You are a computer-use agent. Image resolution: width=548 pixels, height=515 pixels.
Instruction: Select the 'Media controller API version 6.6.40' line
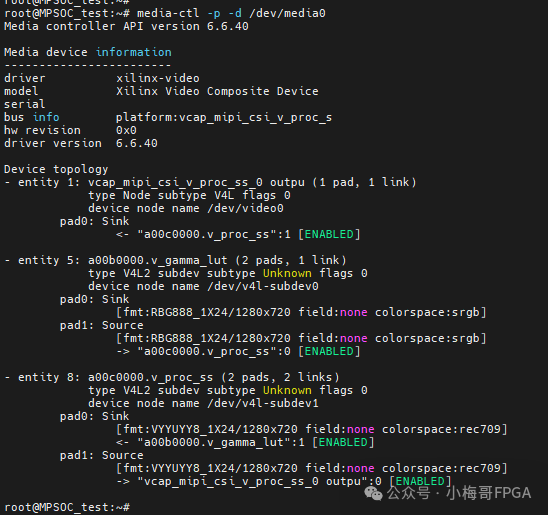126,26
